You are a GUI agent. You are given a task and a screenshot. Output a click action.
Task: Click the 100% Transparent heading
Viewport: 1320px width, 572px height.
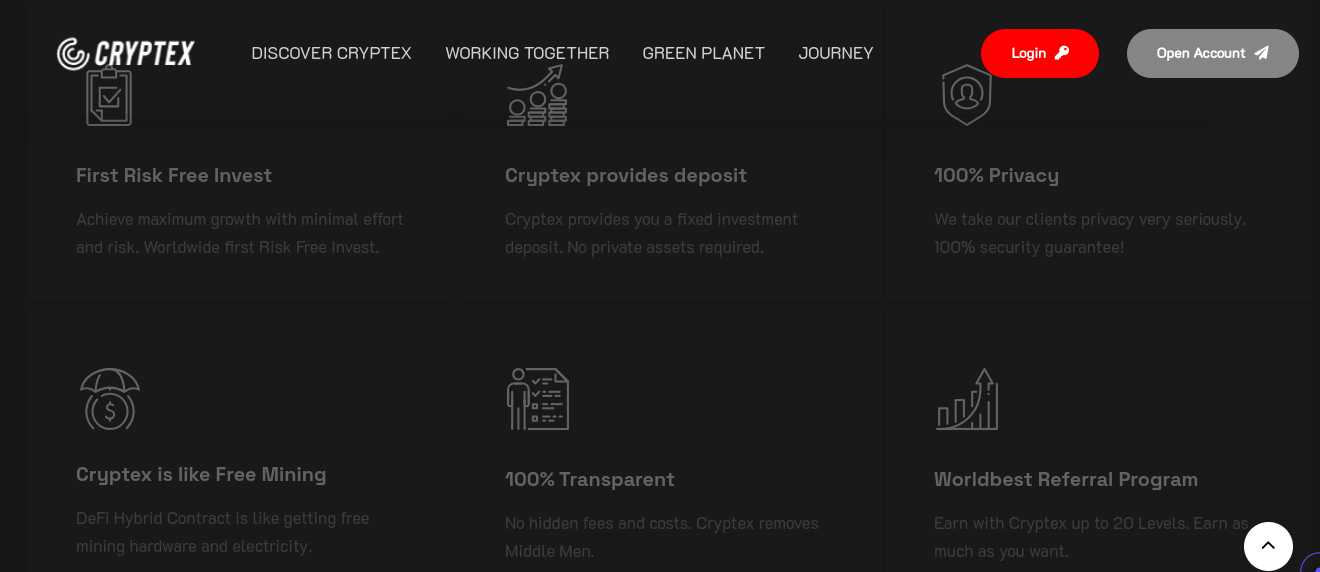(589, 479)
